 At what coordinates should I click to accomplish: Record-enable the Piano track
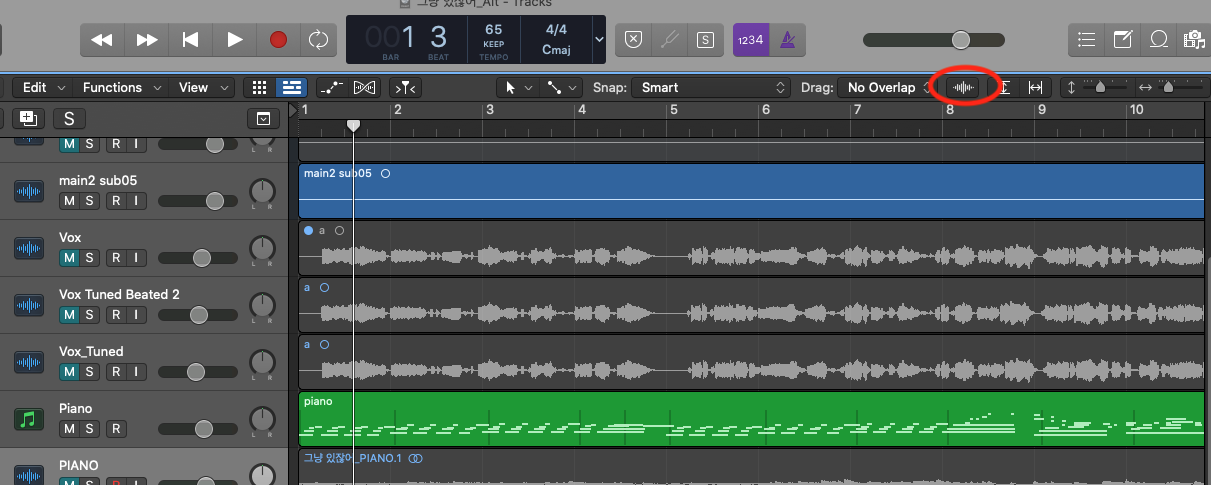tap(116, 429)
